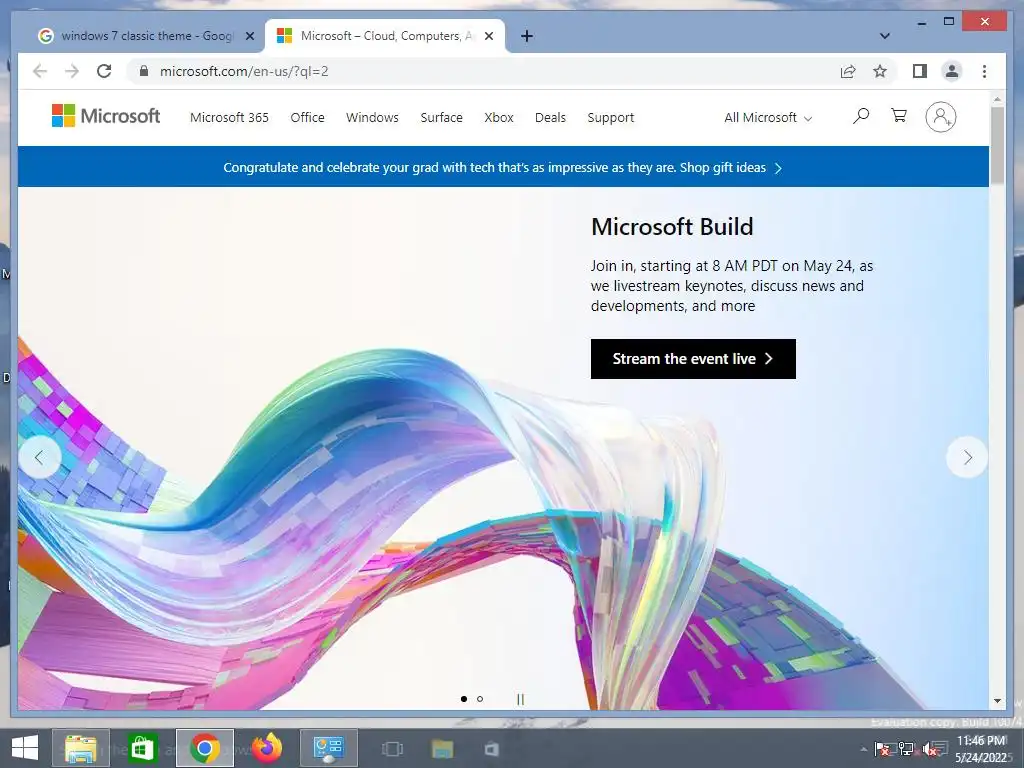Click the Microsoft Build heading
Image resolution: width=1024 pixels, height=768 pixels.
click(x=672, y=227)
